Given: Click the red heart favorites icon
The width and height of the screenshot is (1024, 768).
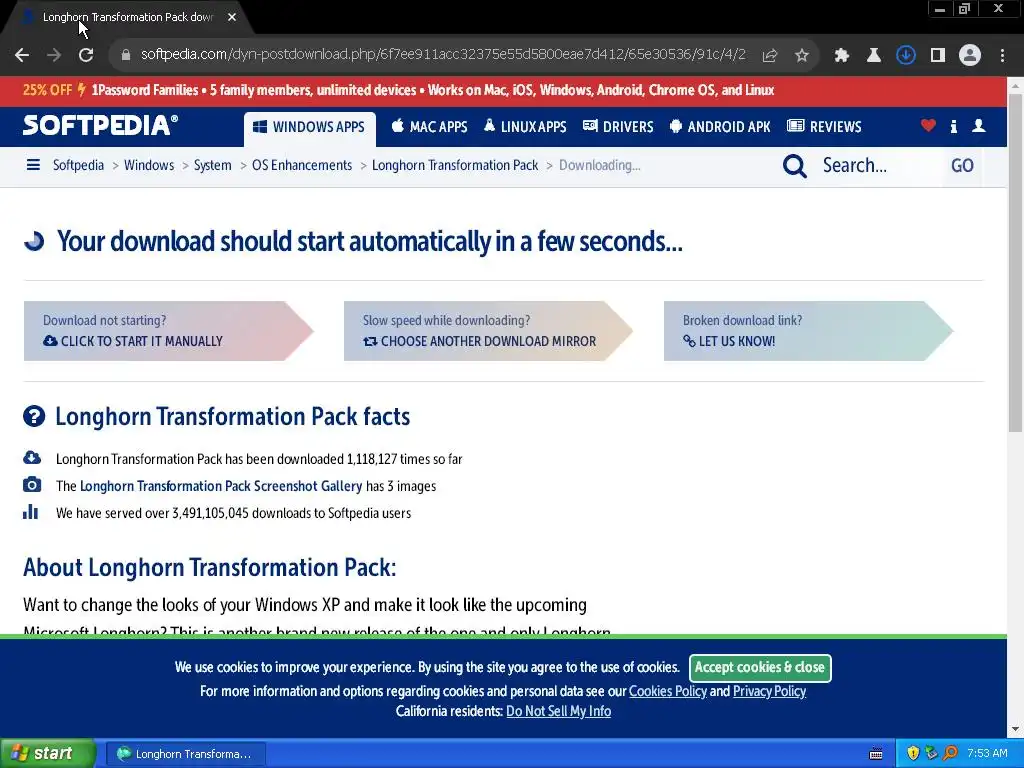Looking at the screenshot, I should click(928, 125).
